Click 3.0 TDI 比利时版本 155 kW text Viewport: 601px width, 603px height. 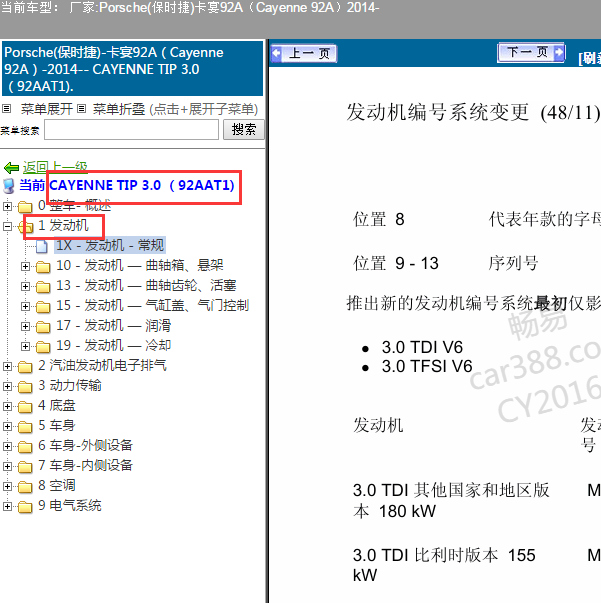(444, 565)
